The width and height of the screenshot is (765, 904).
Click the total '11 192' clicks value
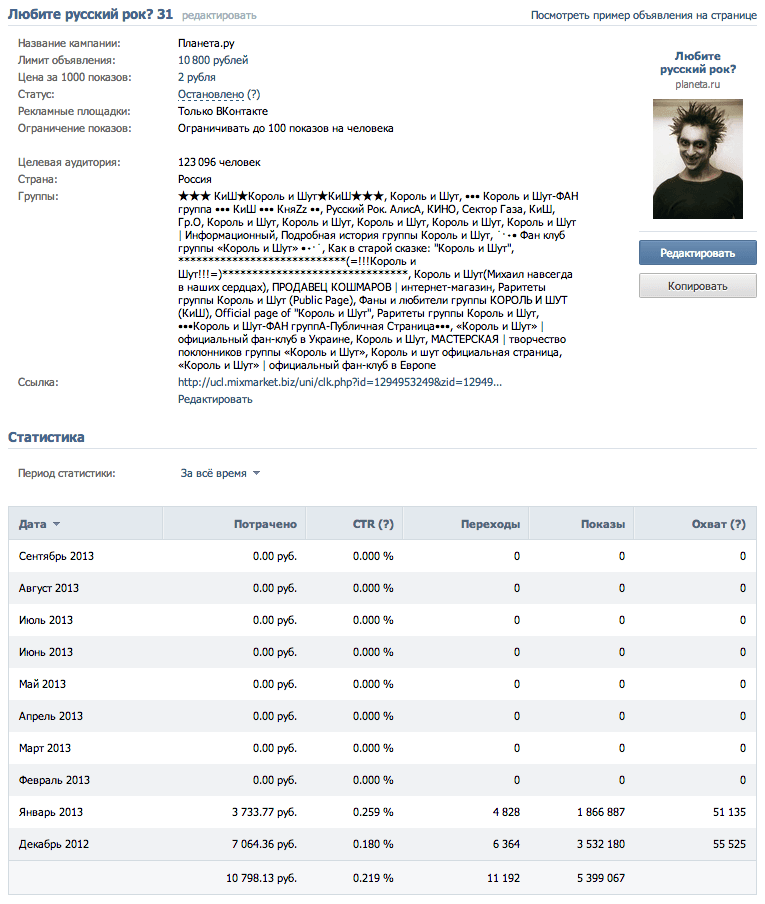(503, 878)
